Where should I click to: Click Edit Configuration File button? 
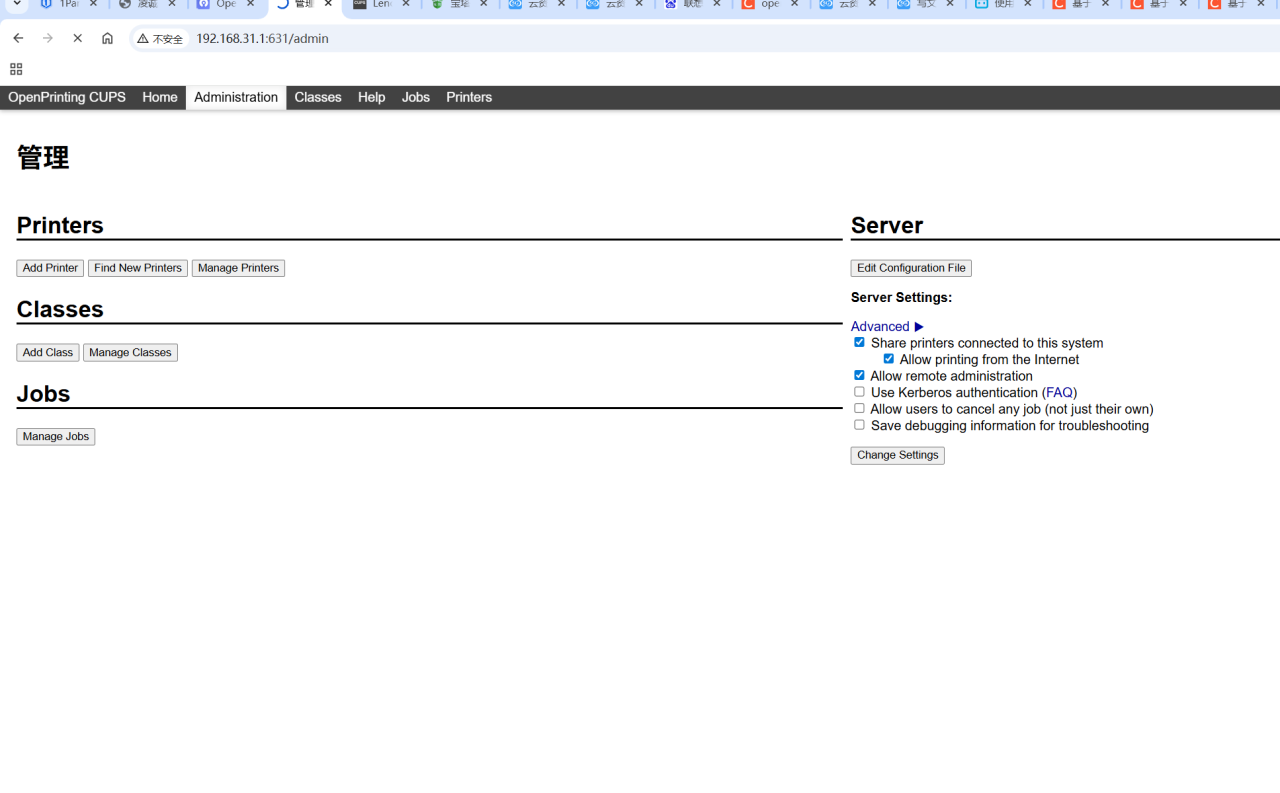(910, 268)
